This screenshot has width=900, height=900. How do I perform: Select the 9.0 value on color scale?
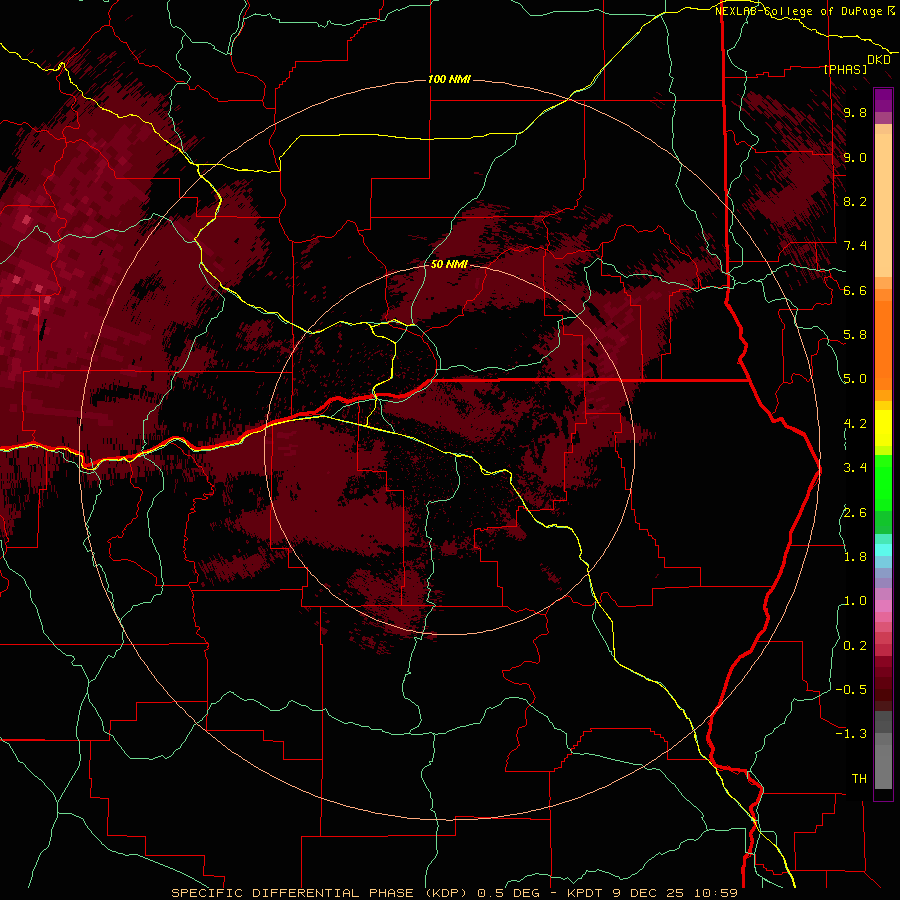[855, 157]
